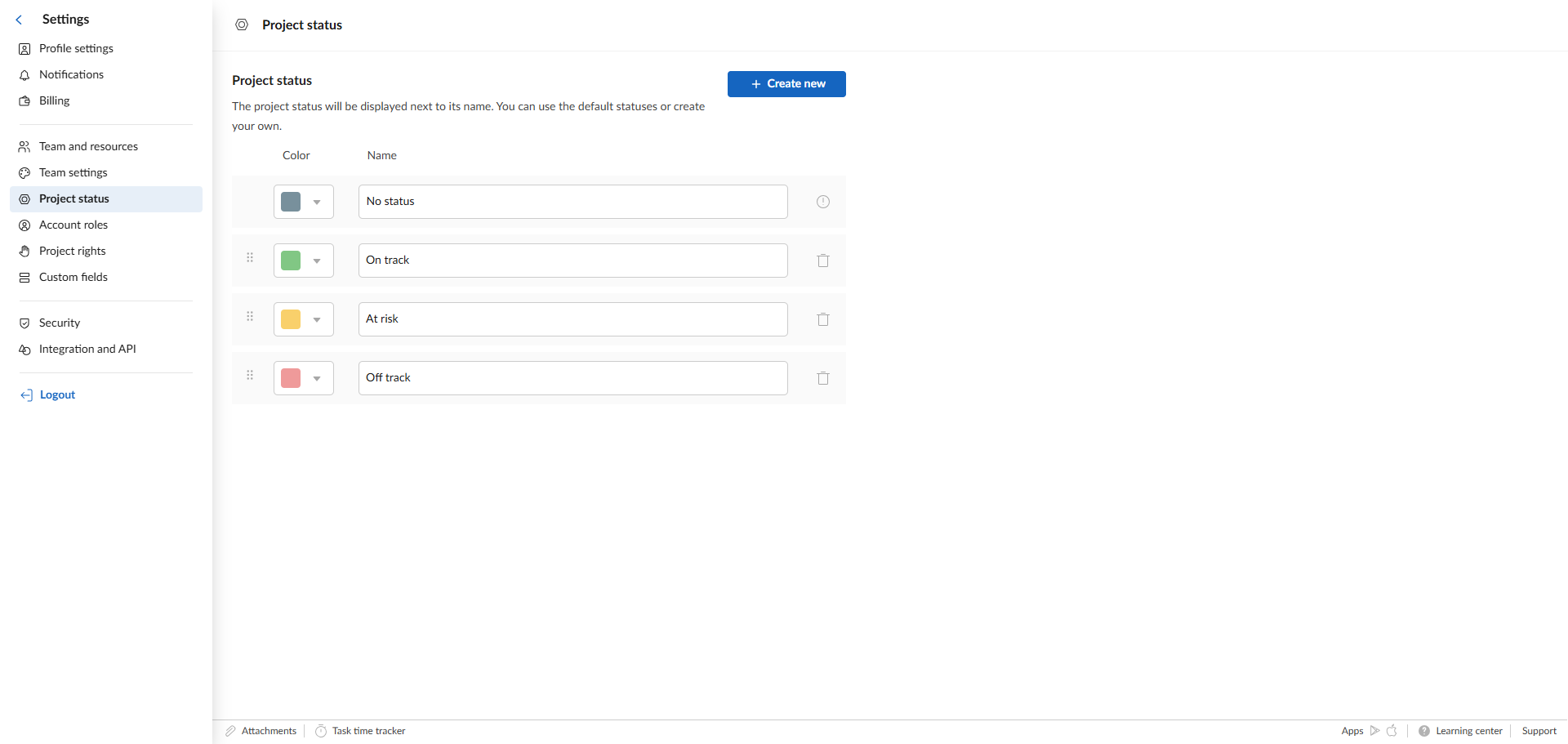Click the back arrow next to Settings

[x=19, y=20]
